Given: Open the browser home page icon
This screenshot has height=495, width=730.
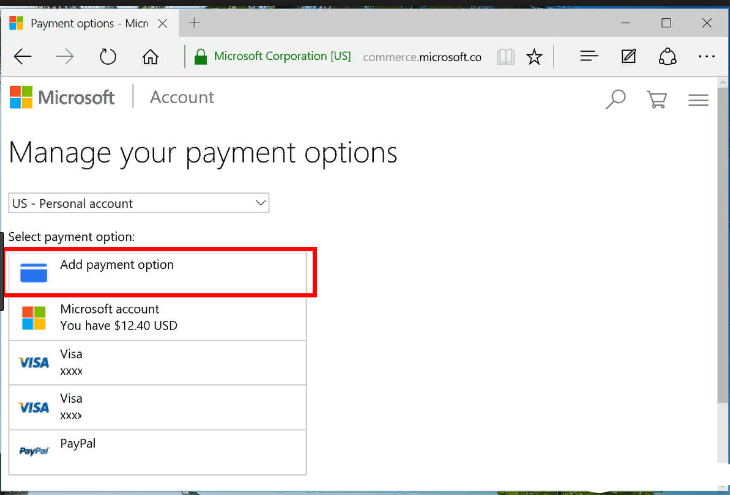Looking at the screenshot, I should 150,57.
